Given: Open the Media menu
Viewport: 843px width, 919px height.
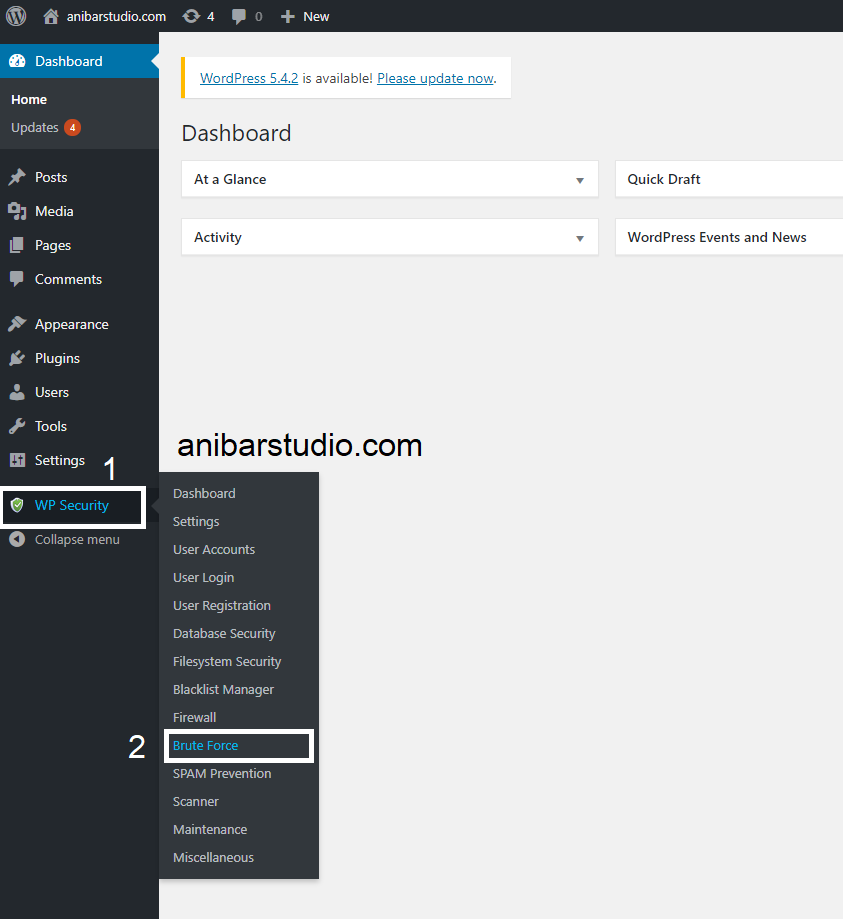Looking at the screenshot, I should coord(54,211).
